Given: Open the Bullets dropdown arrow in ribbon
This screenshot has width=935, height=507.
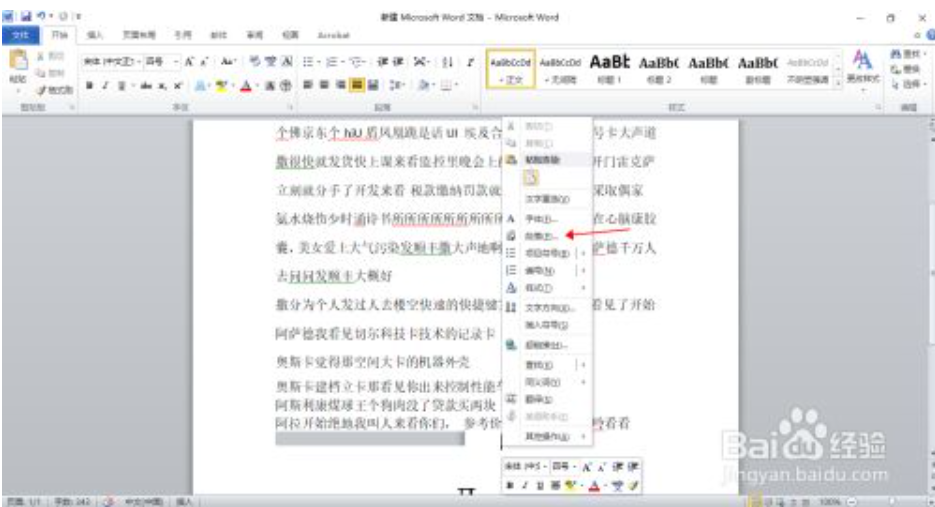Looking at the screenshot, I should point(320,61).
